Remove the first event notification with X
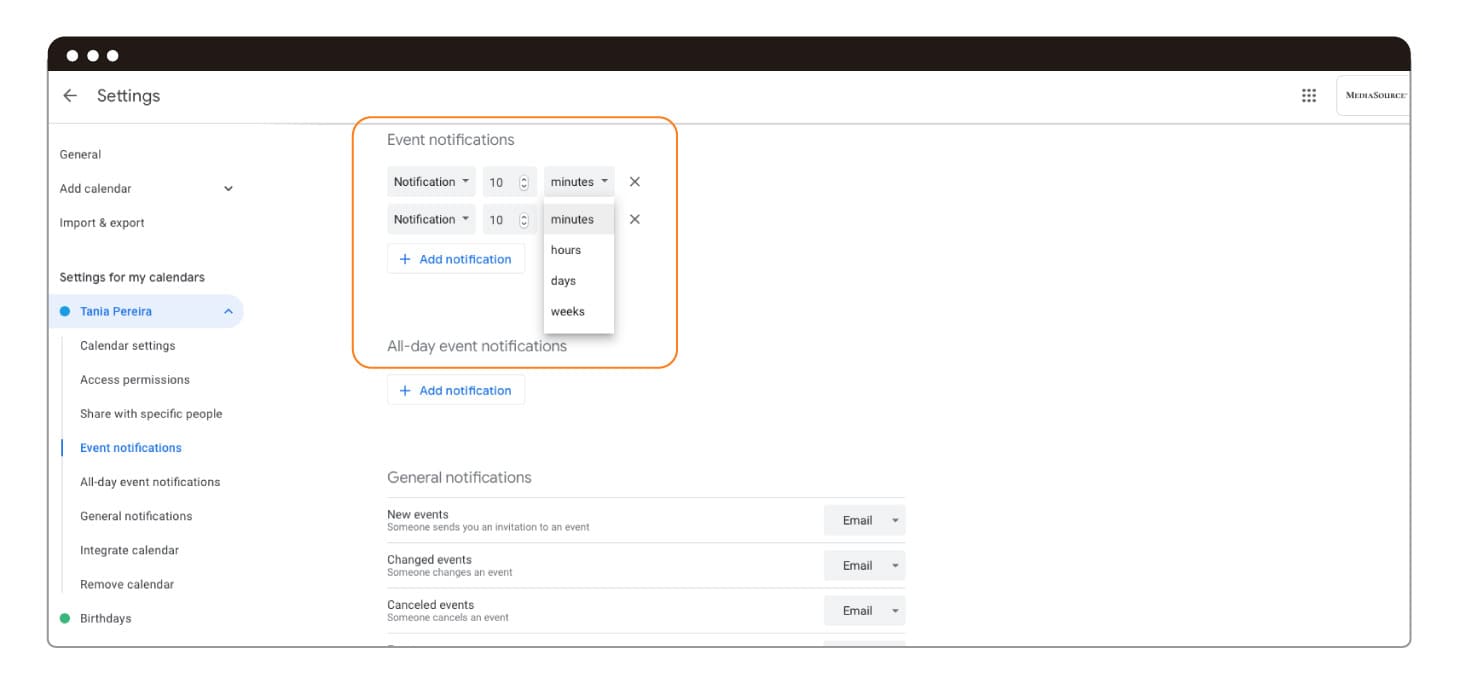The image size is (1458, 675). (x=634, y=182)
